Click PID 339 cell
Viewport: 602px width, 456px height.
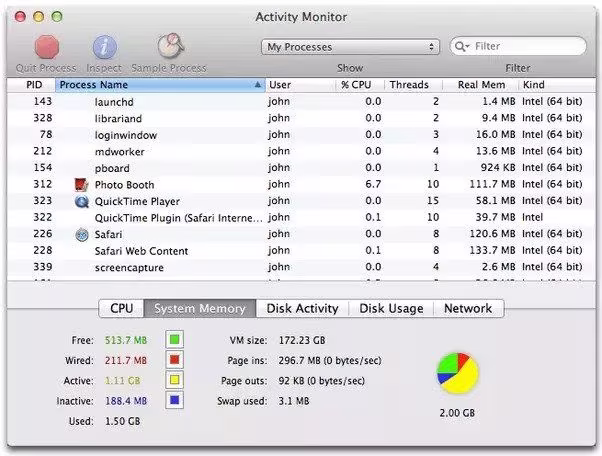pyautogui.click(x=43, y=267)
